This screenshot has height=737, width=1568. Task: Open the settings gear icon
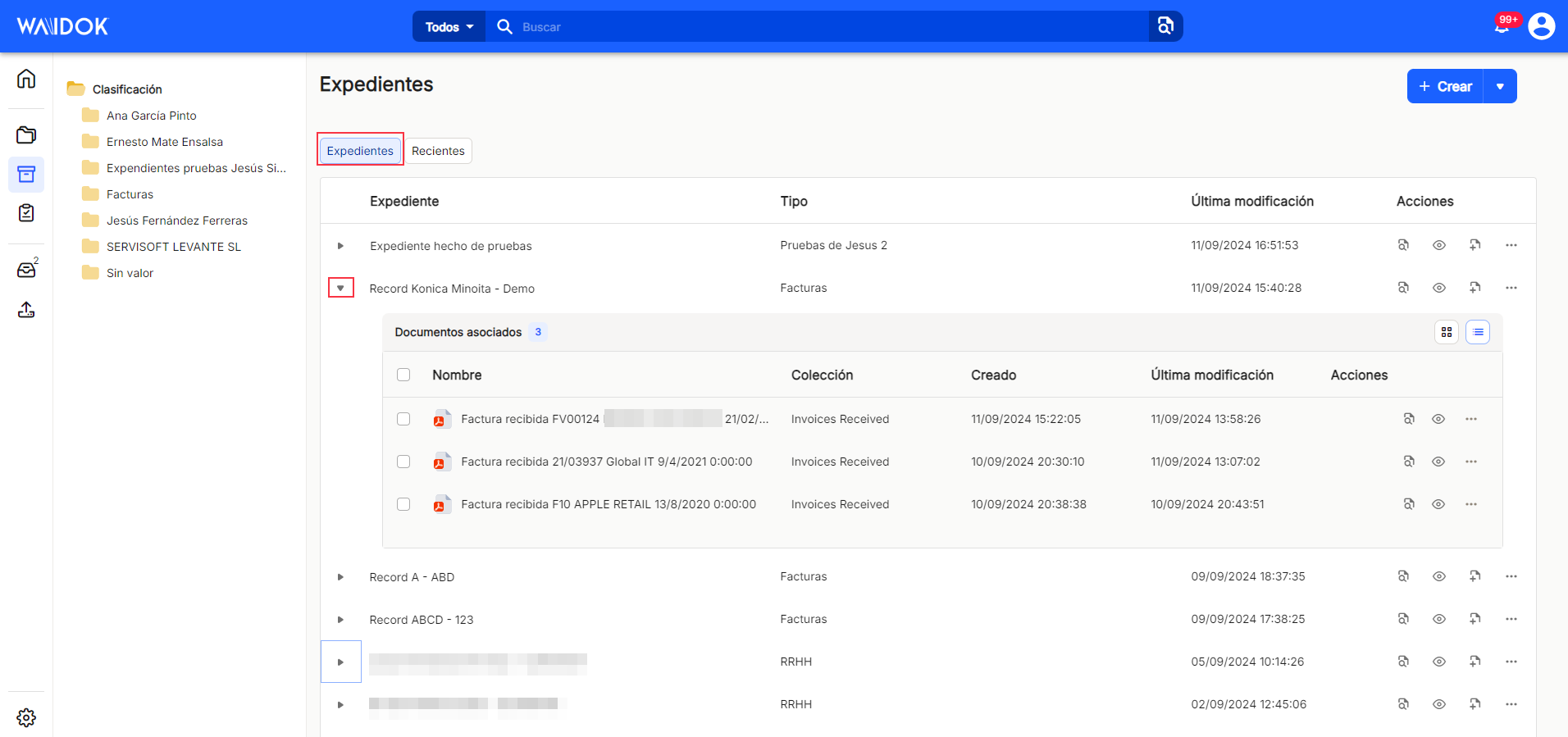click(x=26, y=717)
